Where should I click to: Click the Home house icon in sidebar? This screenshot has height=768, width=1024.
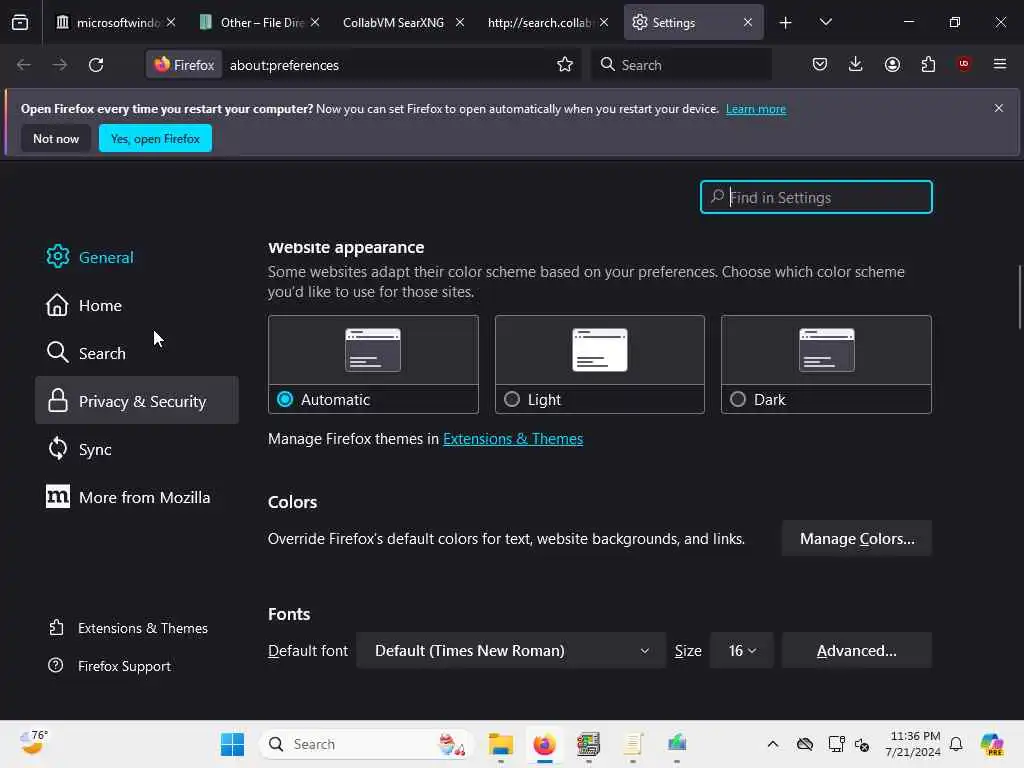tap(57, 305)
